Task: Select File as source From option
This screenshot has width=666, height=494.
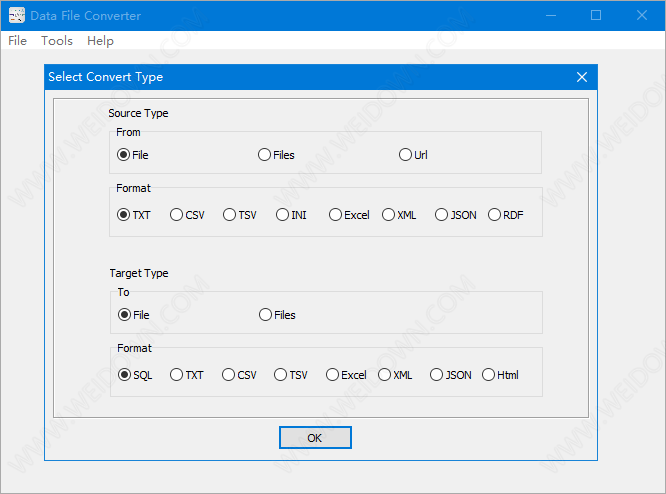Action: click(133, 155)
